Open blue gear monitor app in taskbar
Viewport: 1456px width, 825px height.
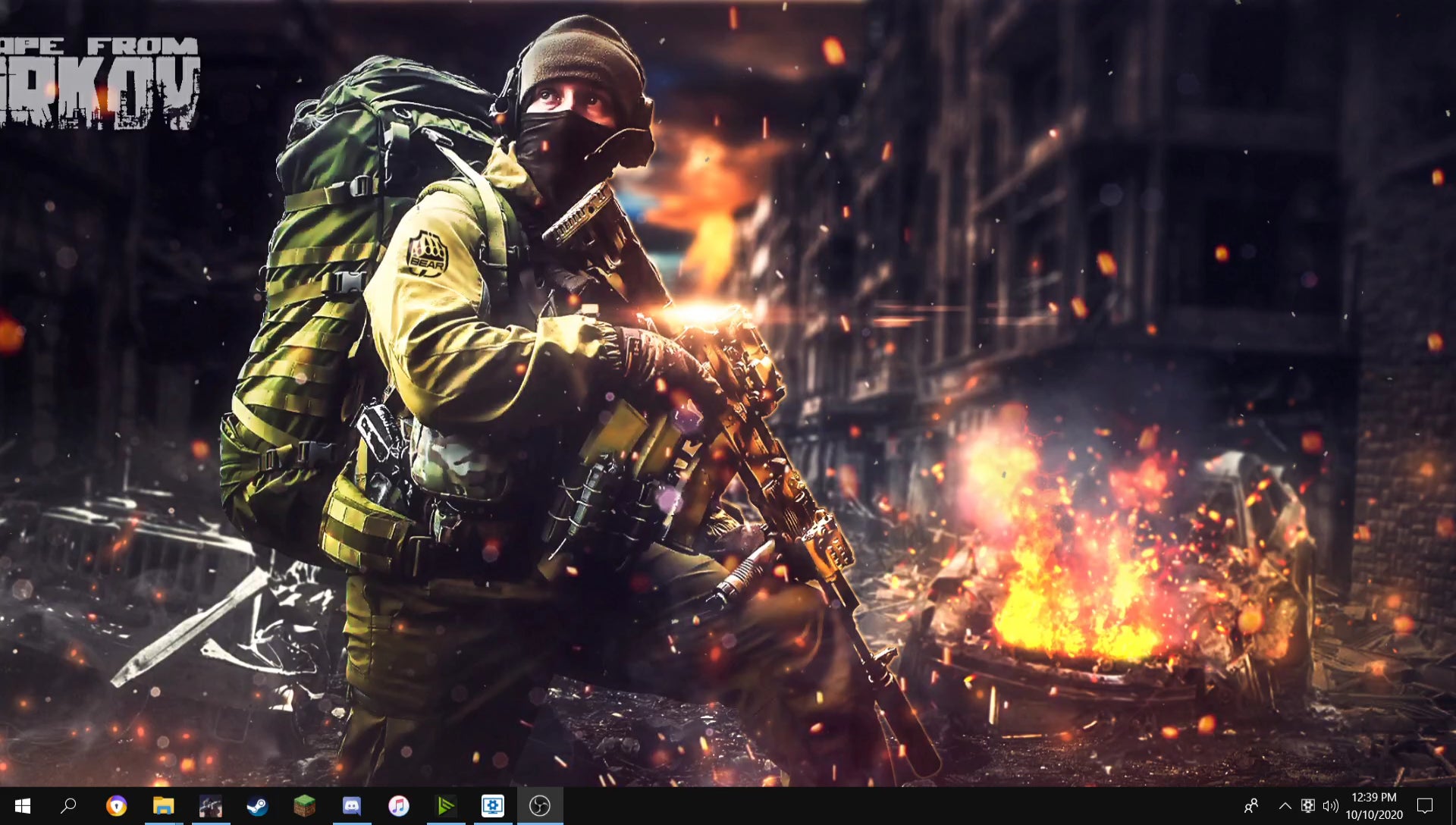pyautogui.click(x=492, y=806)
